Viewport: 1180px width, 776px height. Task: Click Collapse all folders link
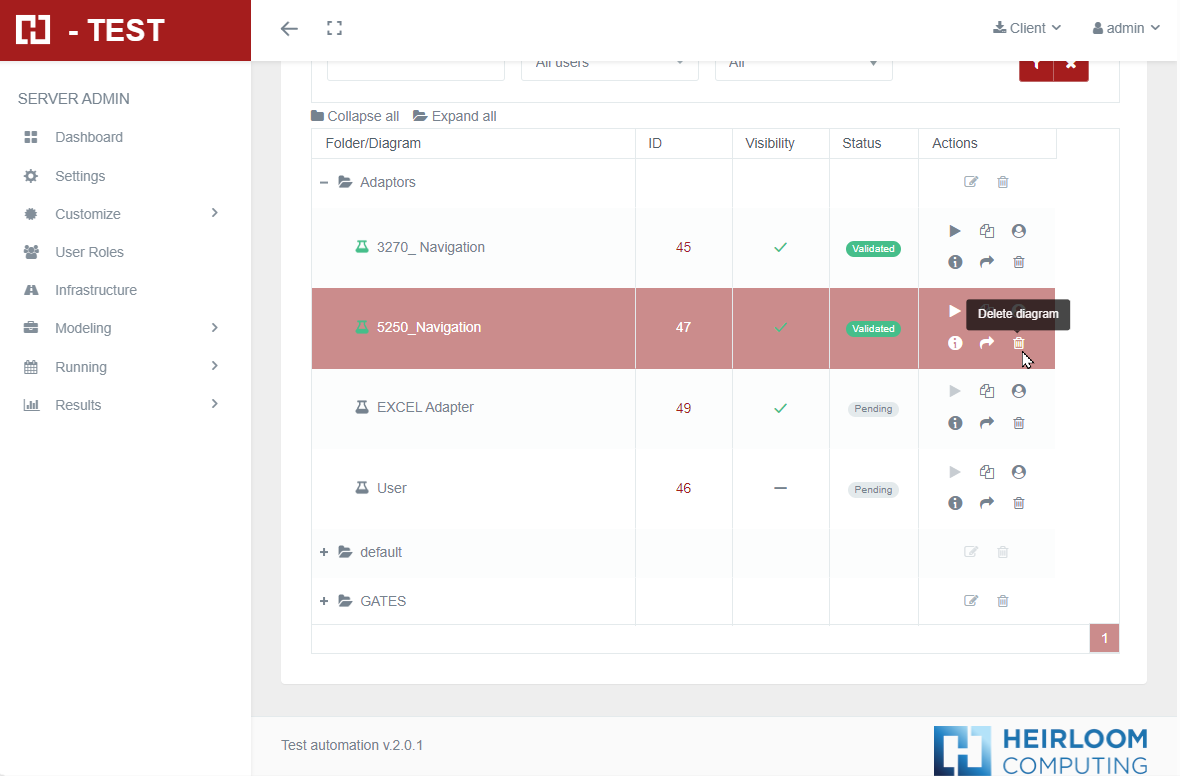[355, 116]
